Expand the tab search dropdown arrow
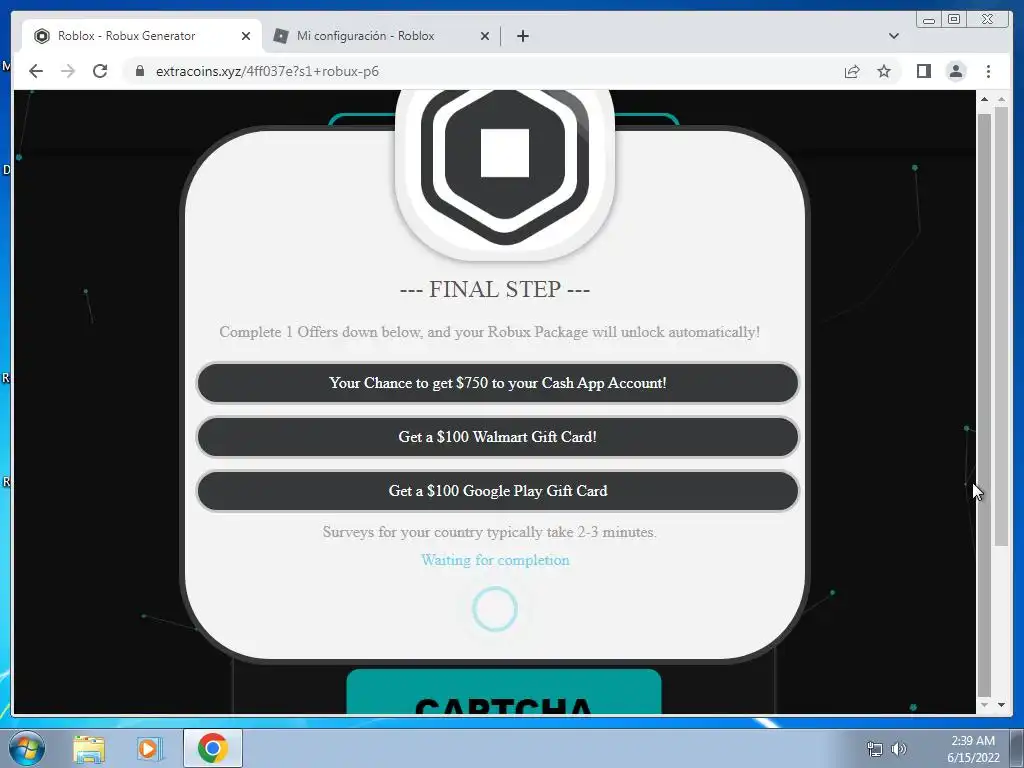The height and width of the screenshot is (768, 1024). [x=893, y=36]
